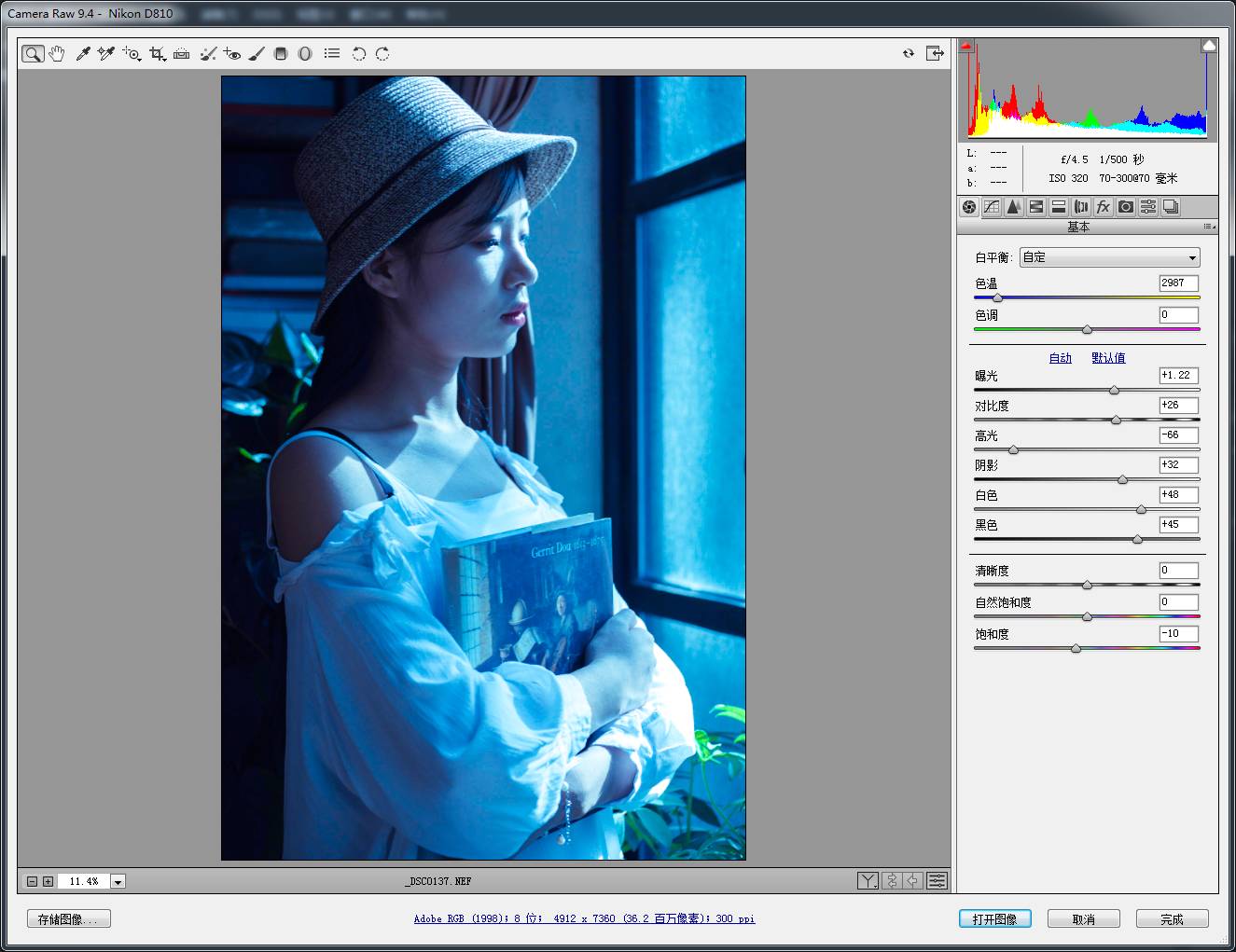Open the 基本 panel options menu
Screen dimensions: 1236x952
click(1209, 227)
